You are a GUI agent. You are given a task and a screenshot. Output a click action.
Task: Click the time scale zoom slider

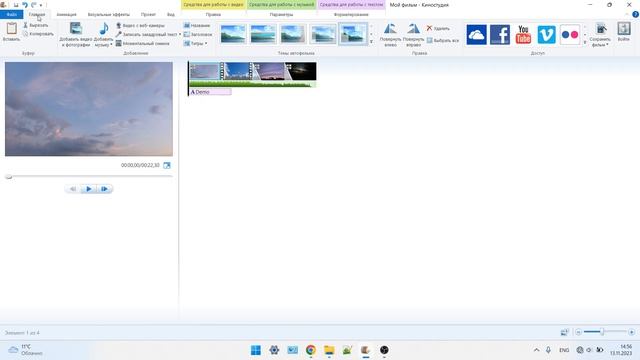602,332
